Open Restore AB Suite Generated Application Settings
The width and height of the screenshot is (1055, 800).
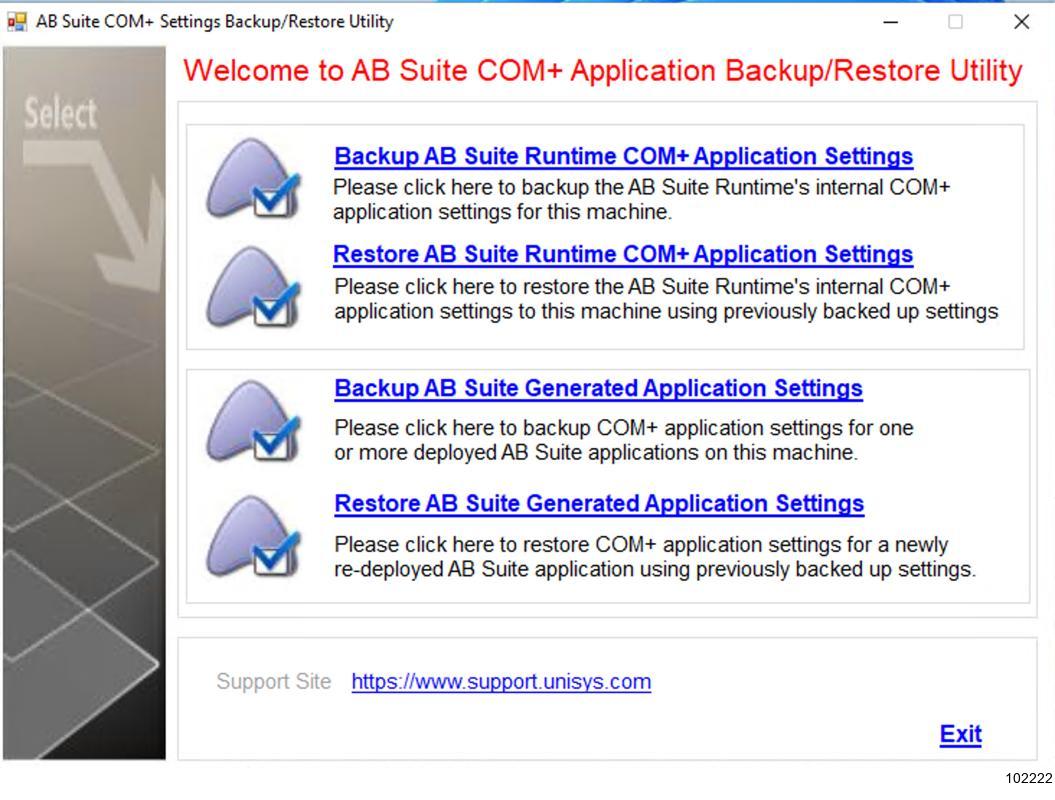(599, 503)
